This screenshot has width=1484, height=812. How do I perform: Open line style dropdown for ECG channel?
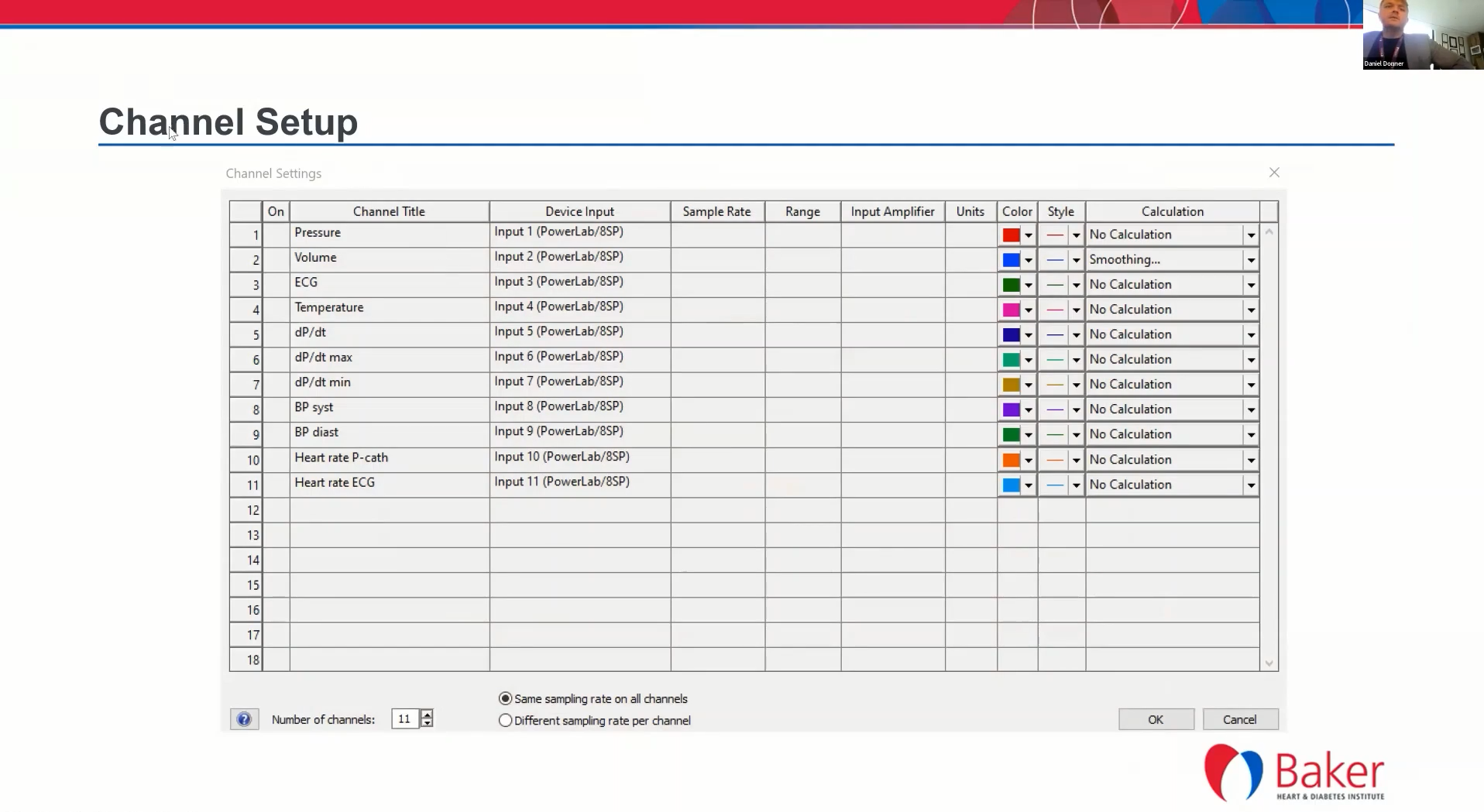click(1076, 286)
